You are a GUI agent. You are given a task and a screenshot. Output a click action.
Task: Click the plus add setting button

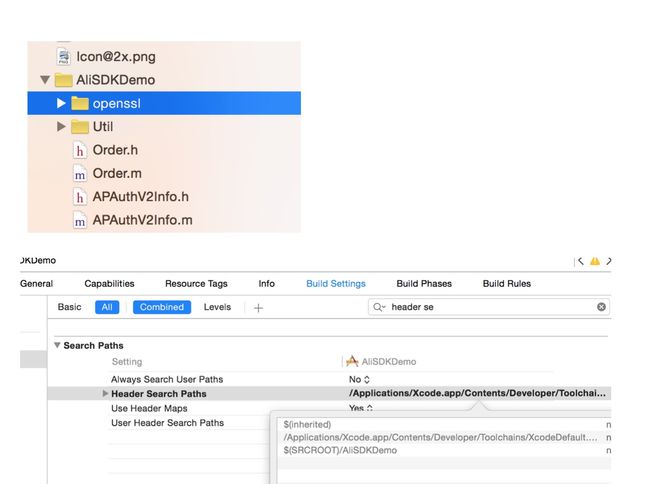point(258,308)
